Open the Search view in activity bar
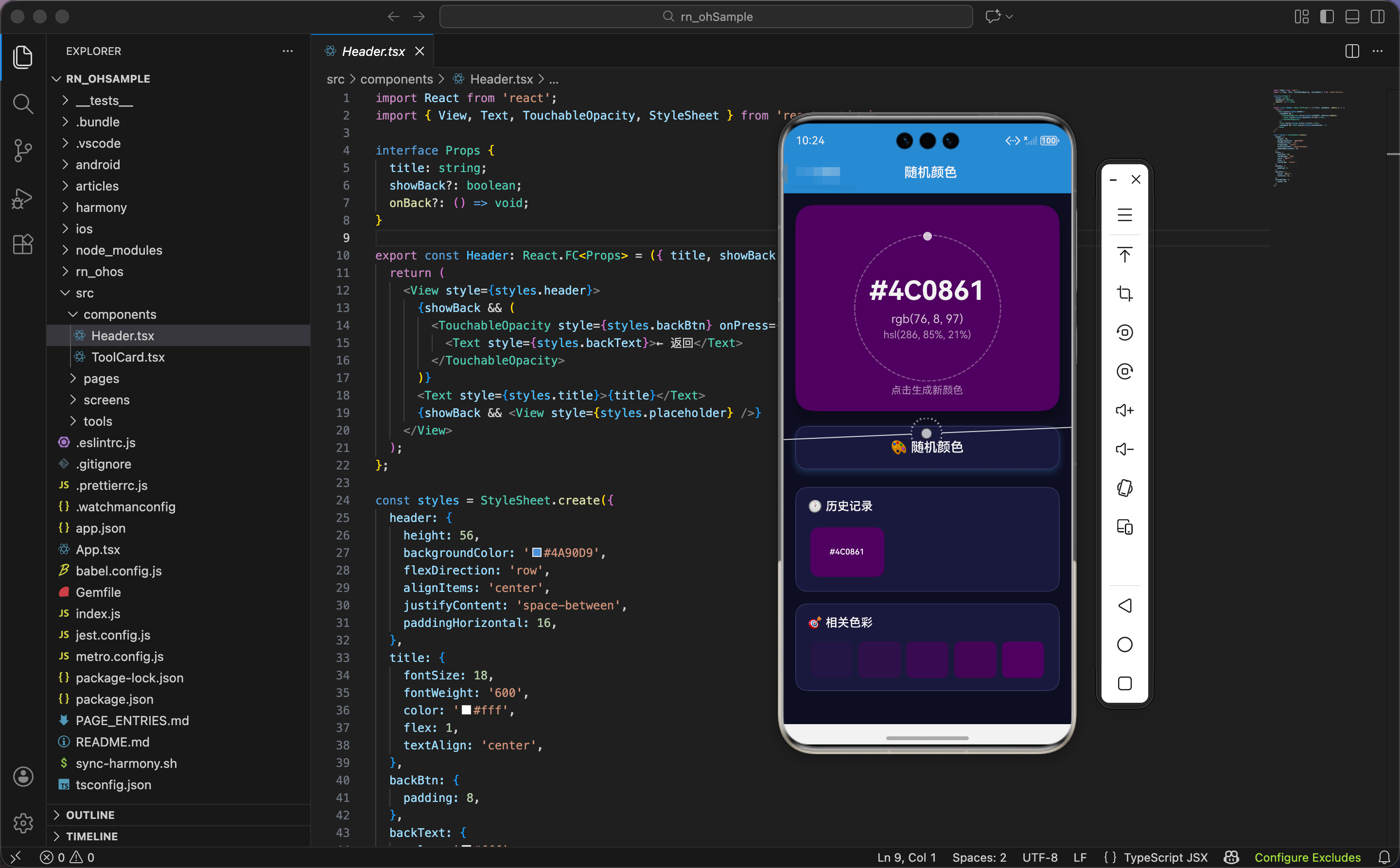The height and width of the screenshot is (868, 1400). click(23, 104)
